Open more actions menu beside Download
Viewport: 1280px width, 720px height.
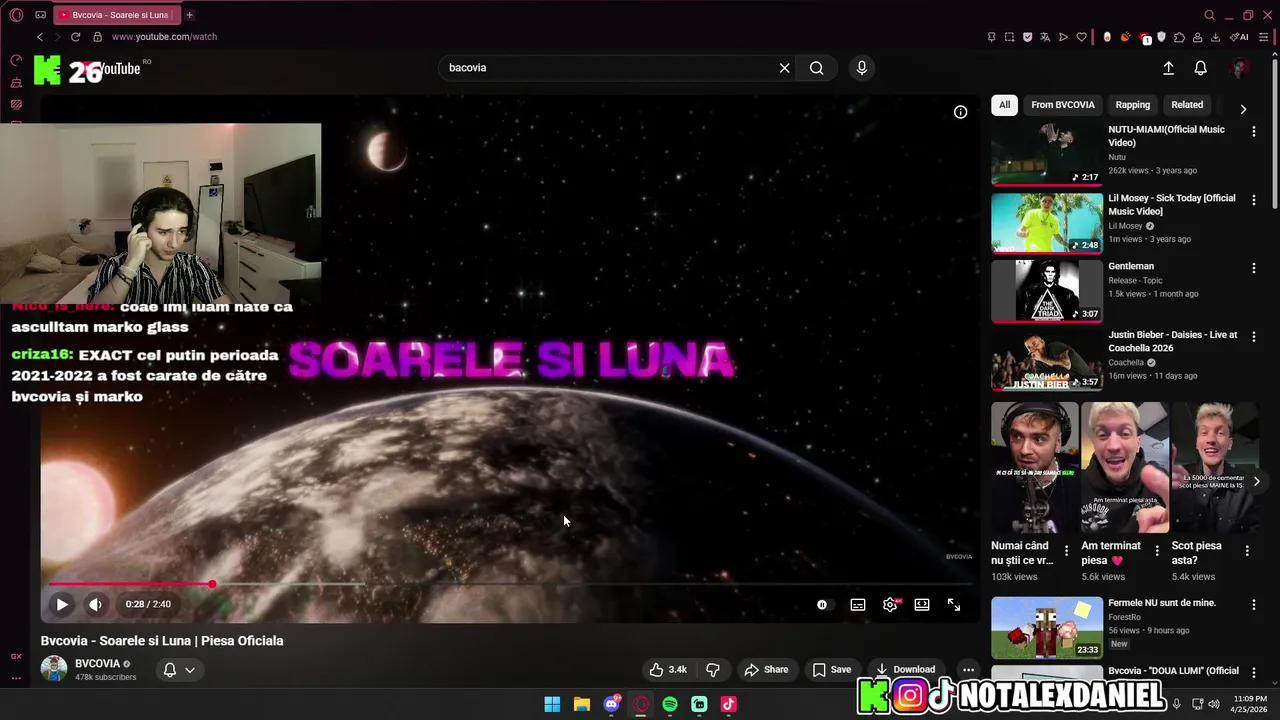tap(968, 670)
